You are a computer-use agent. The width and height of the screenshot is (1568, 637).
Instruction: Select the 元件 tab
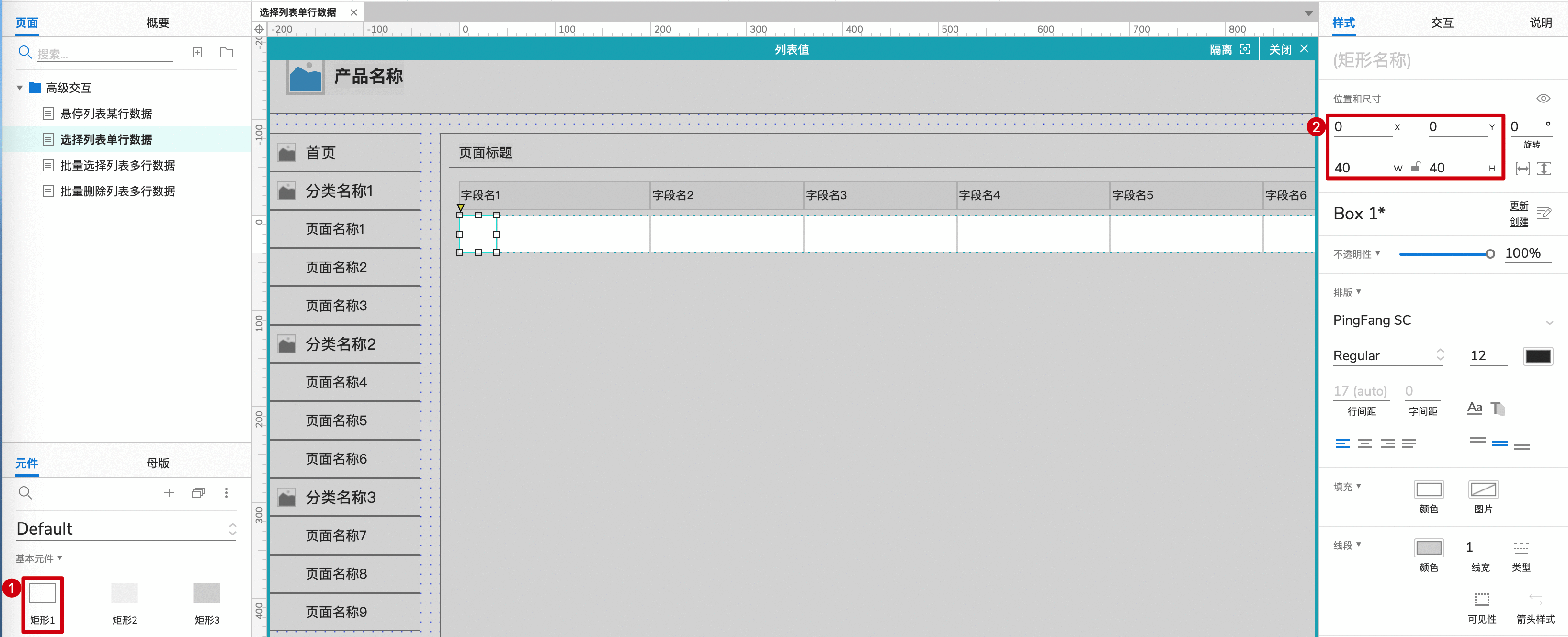27,463
